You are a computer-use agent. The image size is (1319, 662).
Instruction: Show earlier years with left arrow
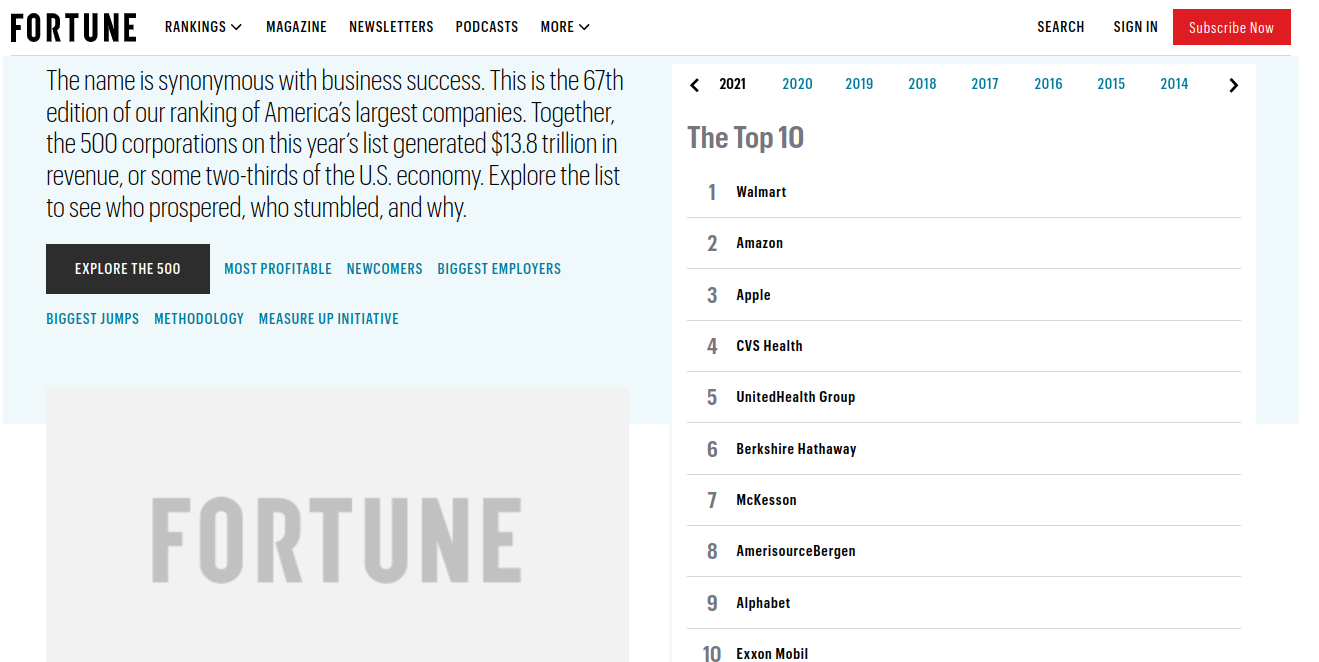[695, 85]
